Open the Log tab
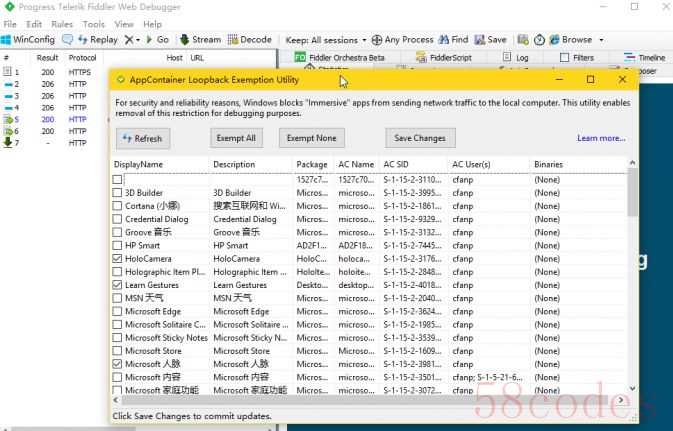 click(515, 58)
